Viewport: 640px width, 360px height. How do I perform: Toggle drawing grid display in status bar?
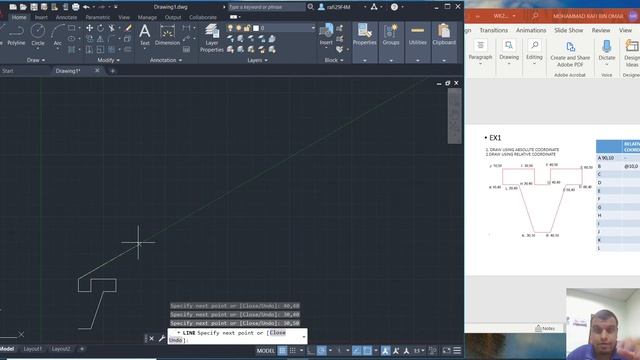click(x=282, y=351)
